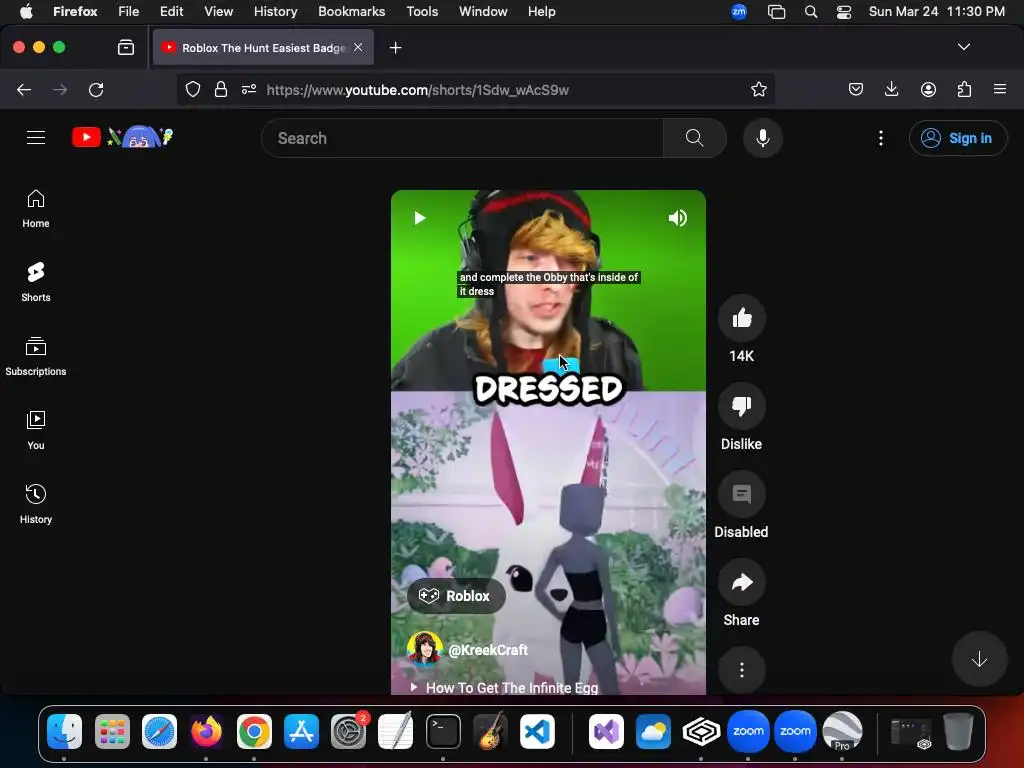Open Visual Studio Code from the Dock

click(x=537, y=731)
